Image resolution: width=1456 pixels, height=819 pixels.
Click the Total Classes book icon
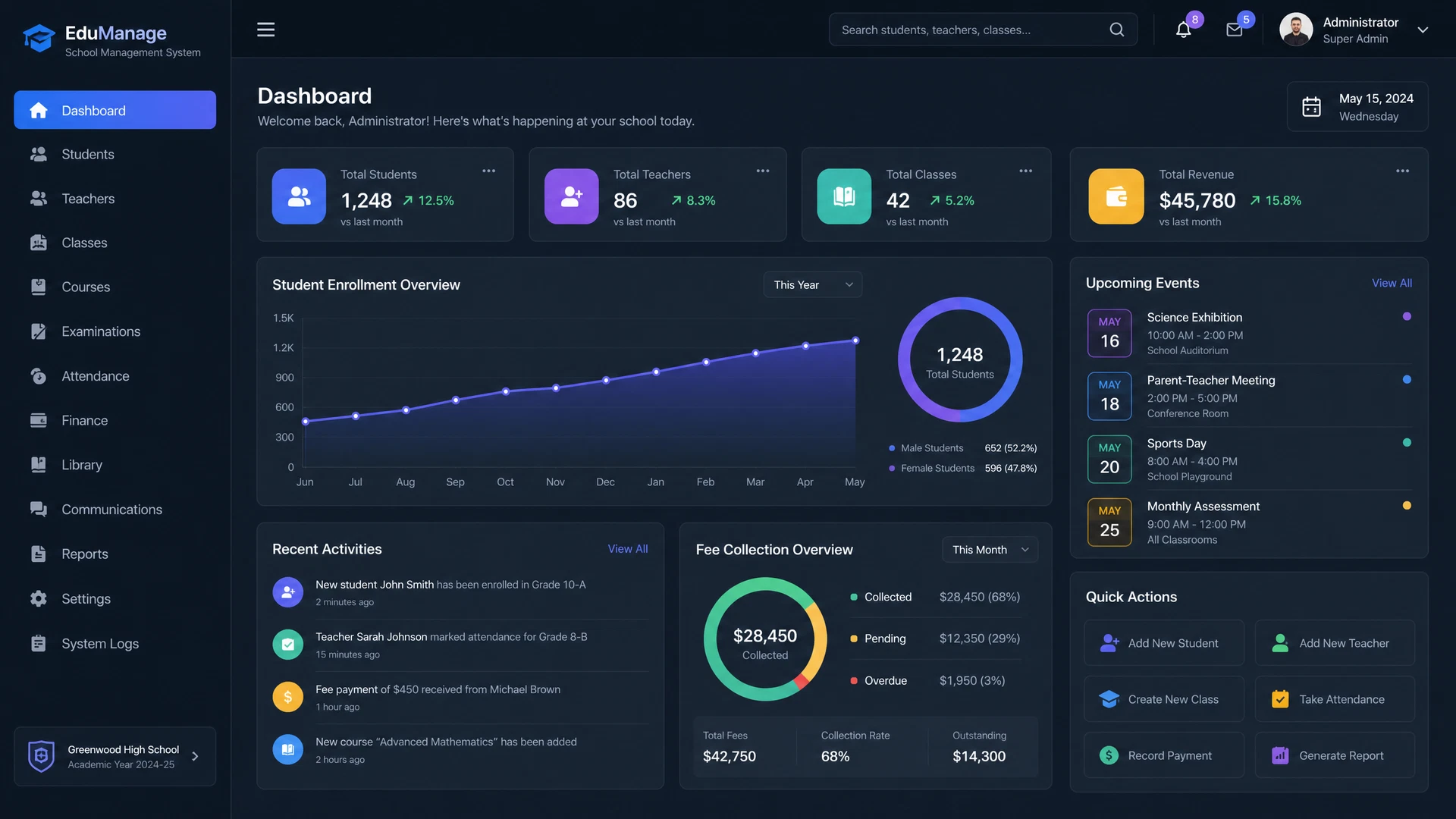[x=844, y=196]
